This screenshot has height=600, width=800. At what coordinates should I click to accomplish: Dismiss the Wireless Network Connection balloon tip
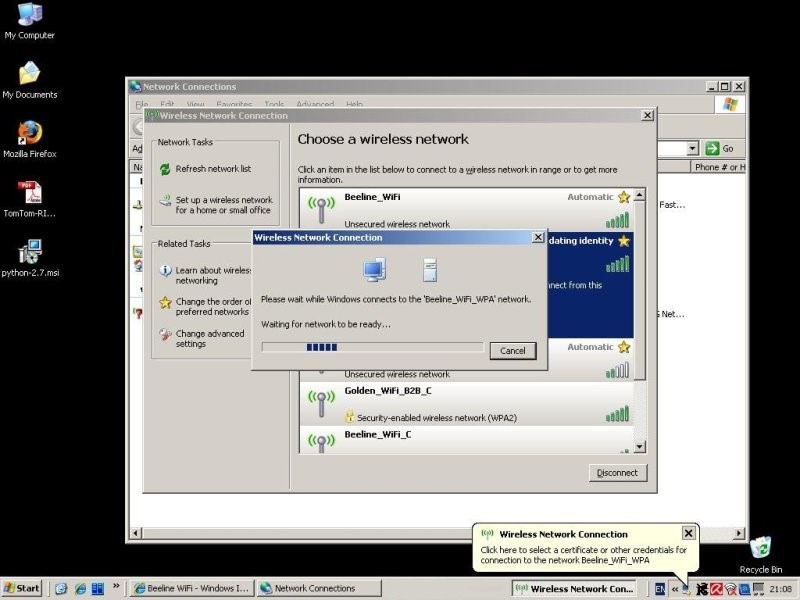pyautogui.click(x=688, y=533)
